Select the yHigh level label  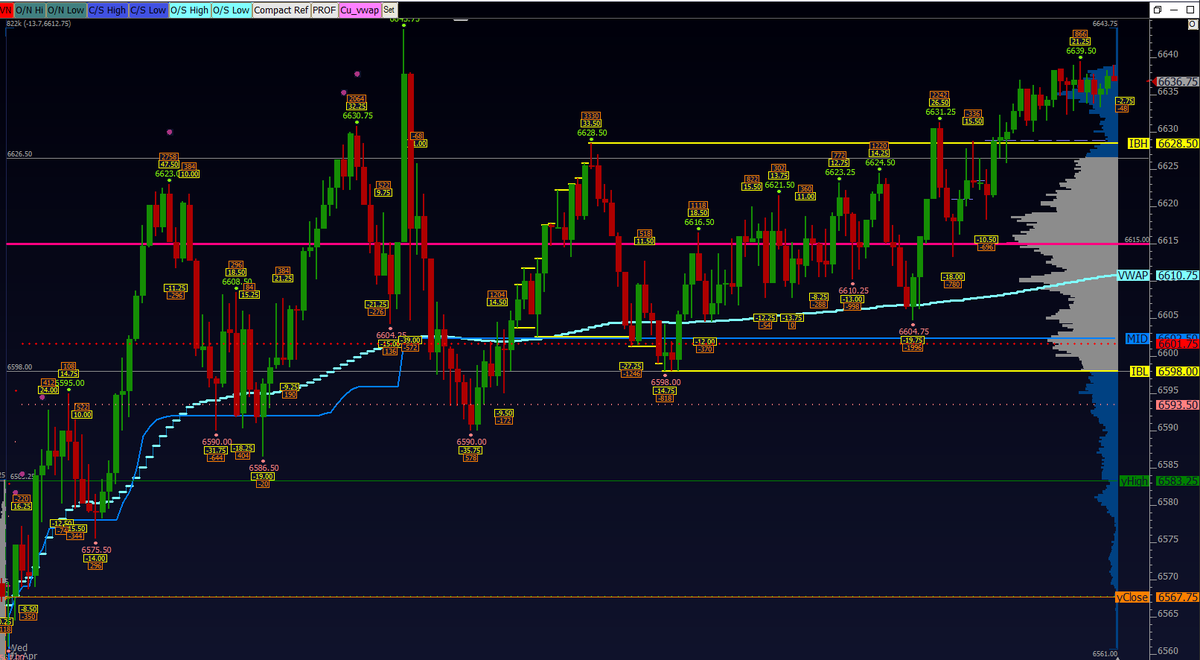tap(1134, 481)
